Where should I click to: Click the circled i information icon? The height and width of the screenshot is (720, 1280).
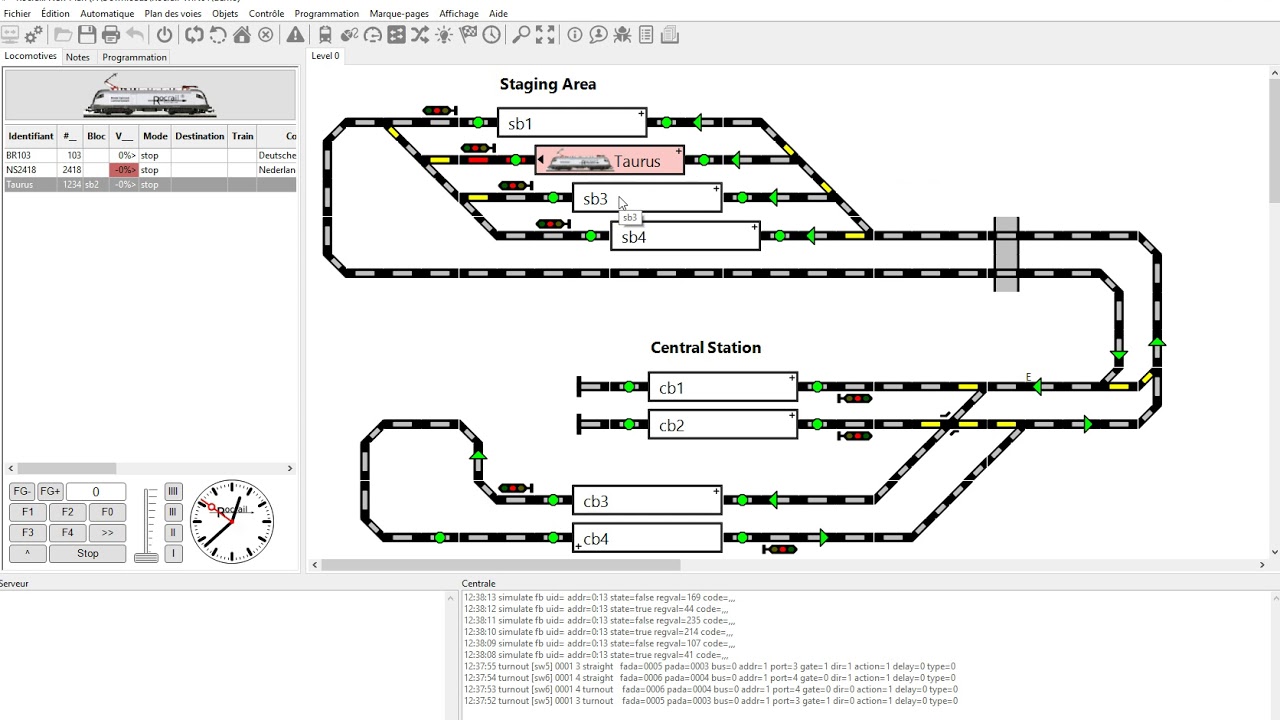(575, 35)
